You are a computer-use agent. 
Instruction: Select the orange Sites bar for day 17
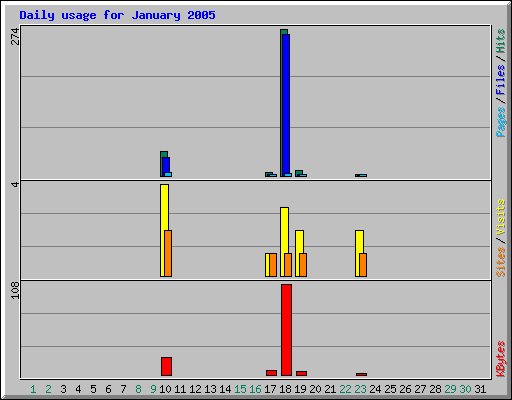tap(273, 265)
